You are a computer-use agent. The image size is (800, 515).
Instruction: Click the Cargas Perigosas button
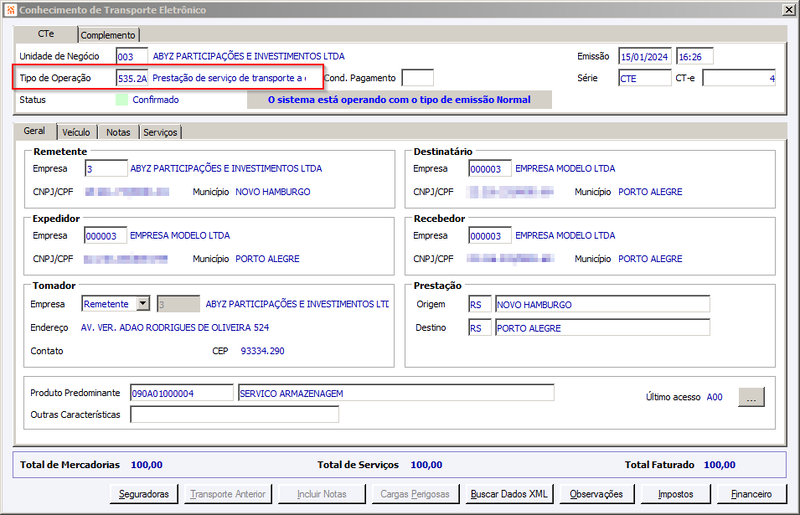coord(415,494)
